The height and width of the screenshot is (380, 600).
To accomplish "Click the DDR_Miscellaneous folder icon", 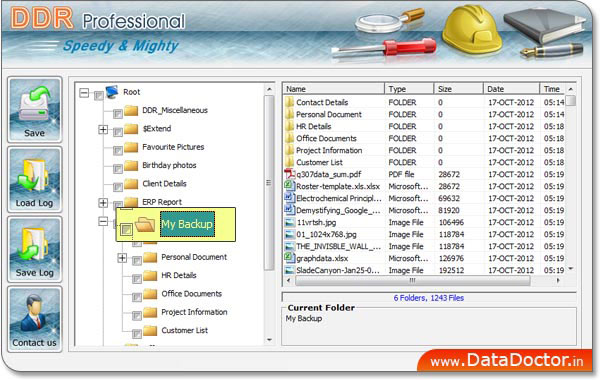I will point(131,111).
